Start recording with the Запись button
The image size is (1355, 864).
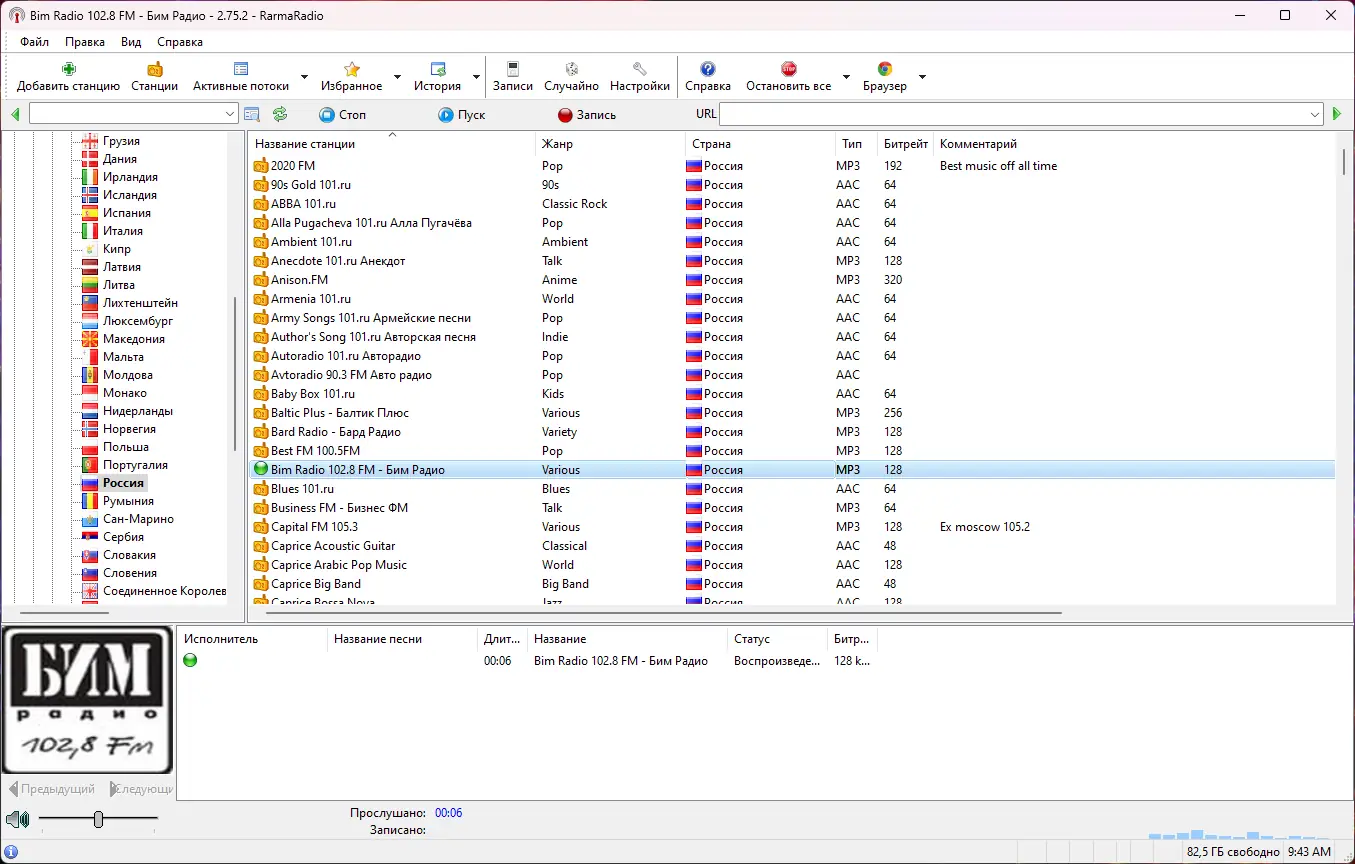click(x=587, y=115)
